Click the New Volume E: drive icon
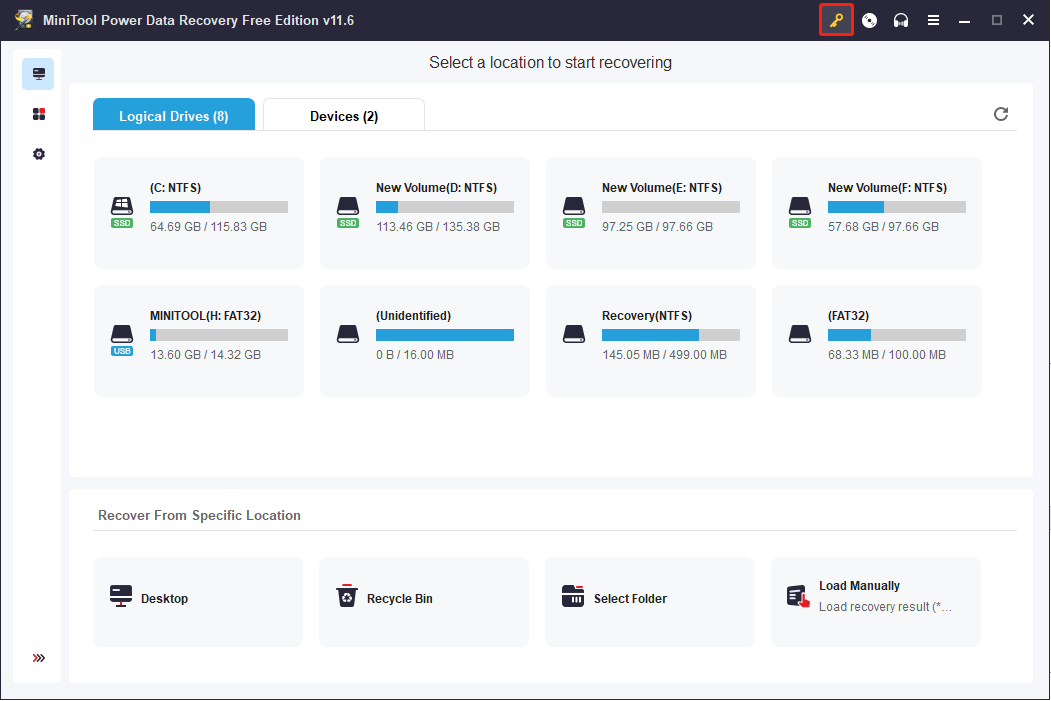The height and width of the screenshot is (701, 1051). tap(574, 212)
